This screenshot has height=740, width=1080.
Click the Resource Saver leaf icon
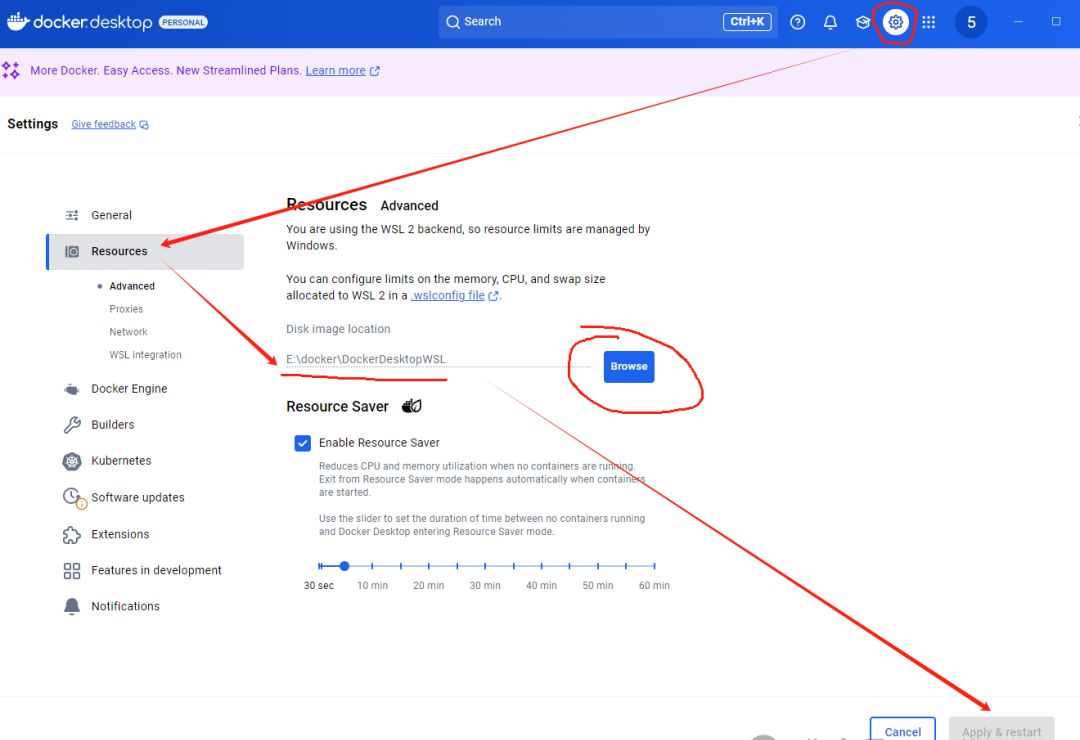click(411, 406)
